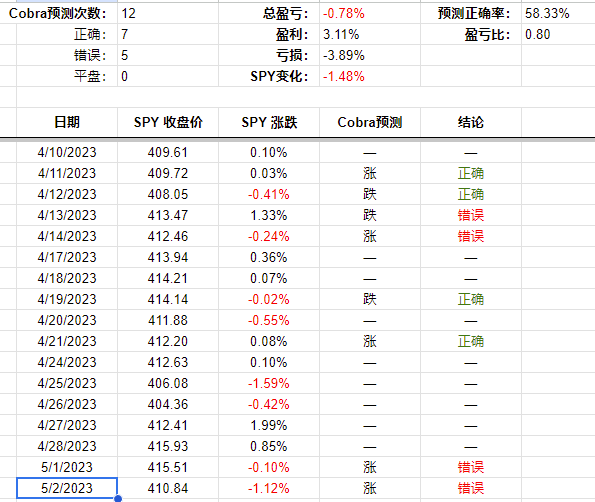Select the 4/27/2023 change 1.99% cell
Screen dimensions: 595x502
point(269,425)
